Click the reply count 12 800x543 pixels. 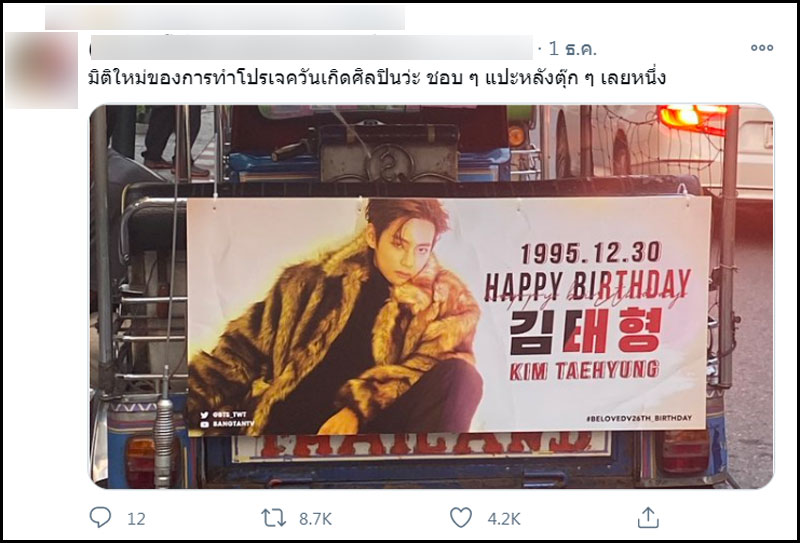pyautogui.click(x=136, y=519)
